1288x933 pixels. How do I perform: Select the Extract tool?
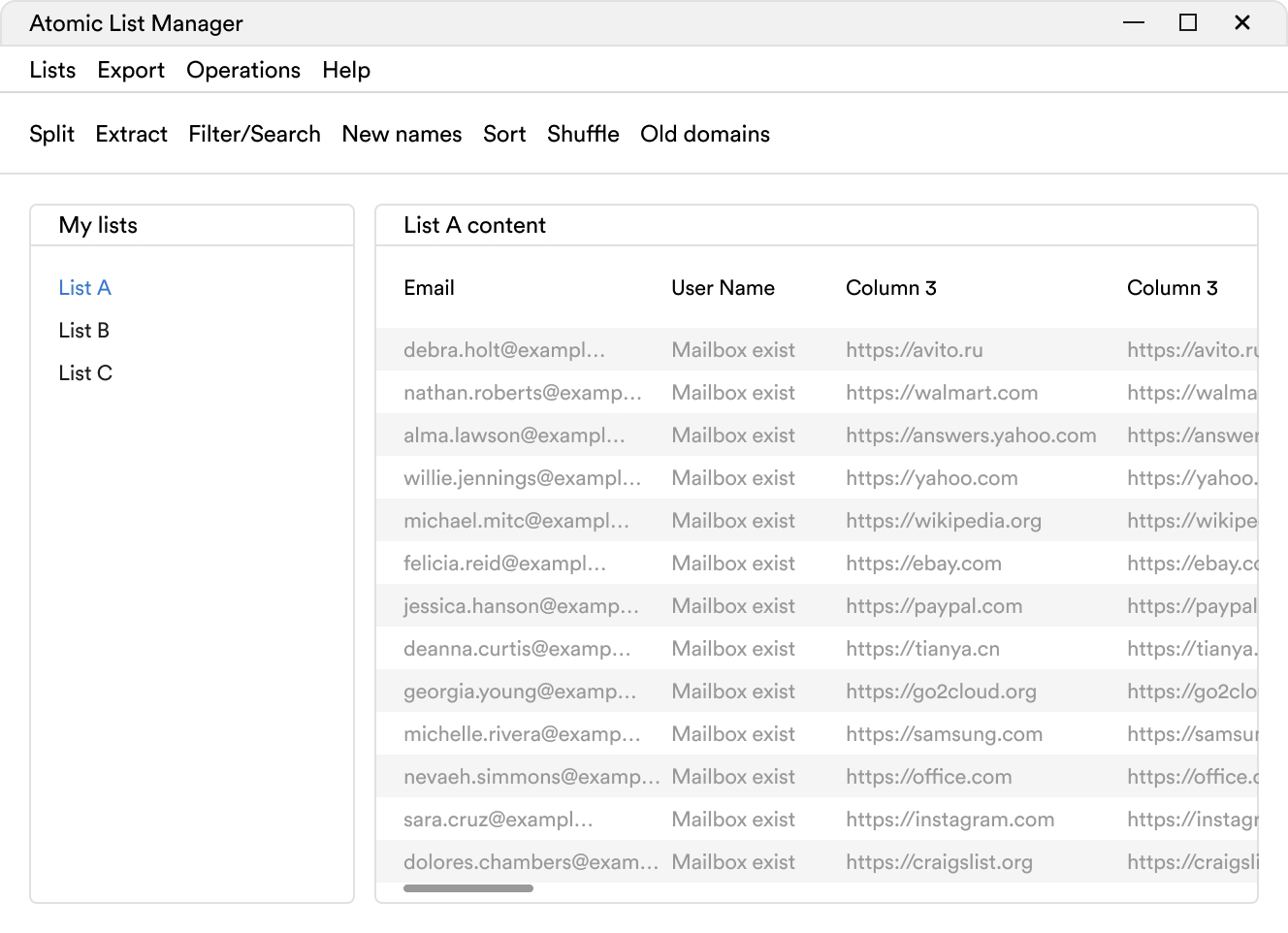point(131,134)
